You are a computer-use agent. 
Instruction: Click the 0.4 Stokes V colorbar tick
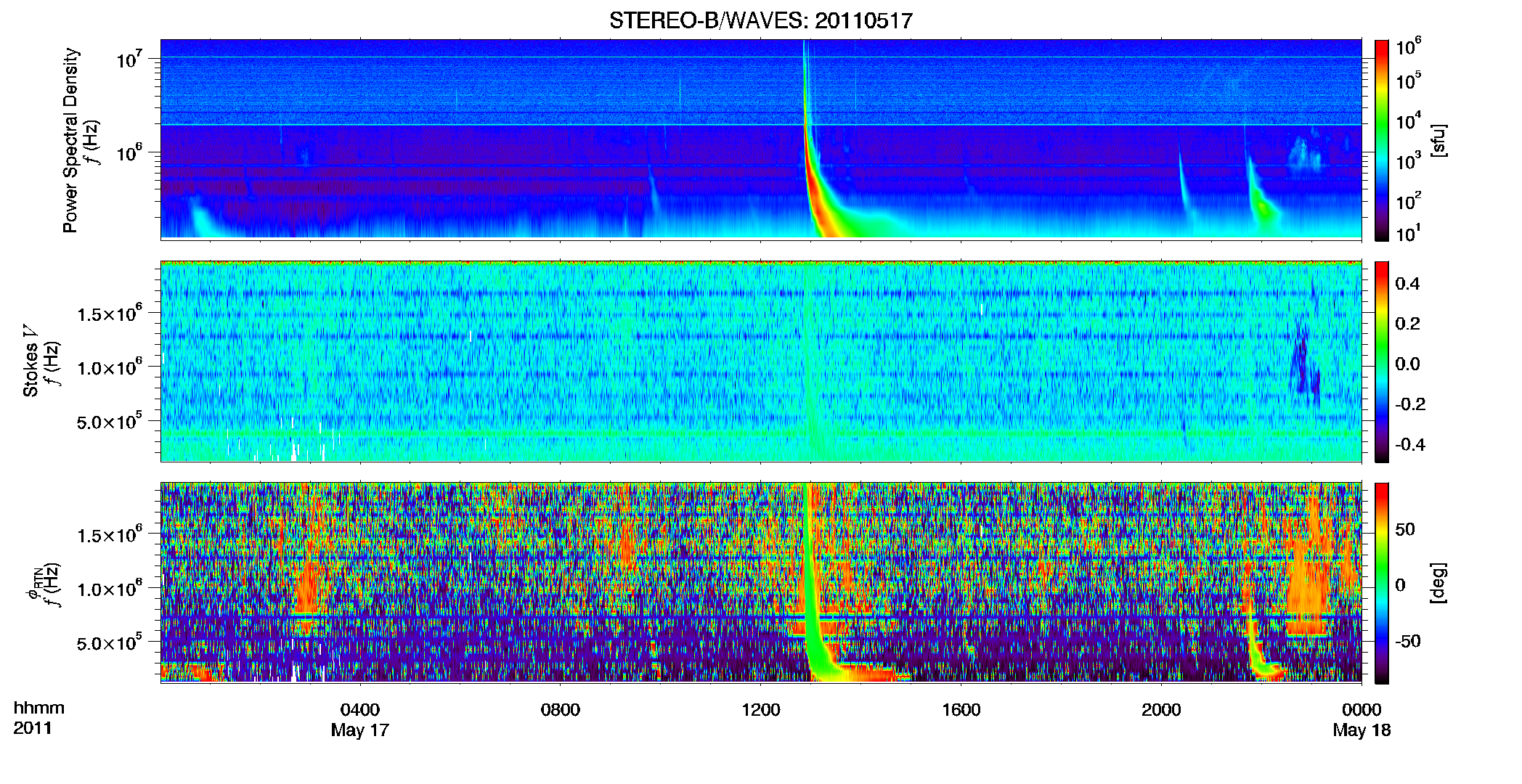coord(1407,284)
